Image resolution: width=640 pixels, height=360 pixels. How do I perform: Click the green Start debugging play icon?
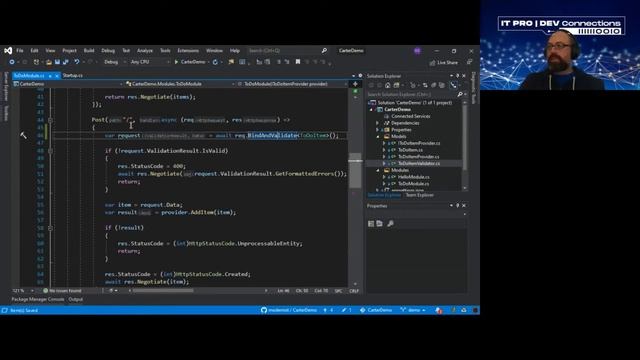coord(176,62)
